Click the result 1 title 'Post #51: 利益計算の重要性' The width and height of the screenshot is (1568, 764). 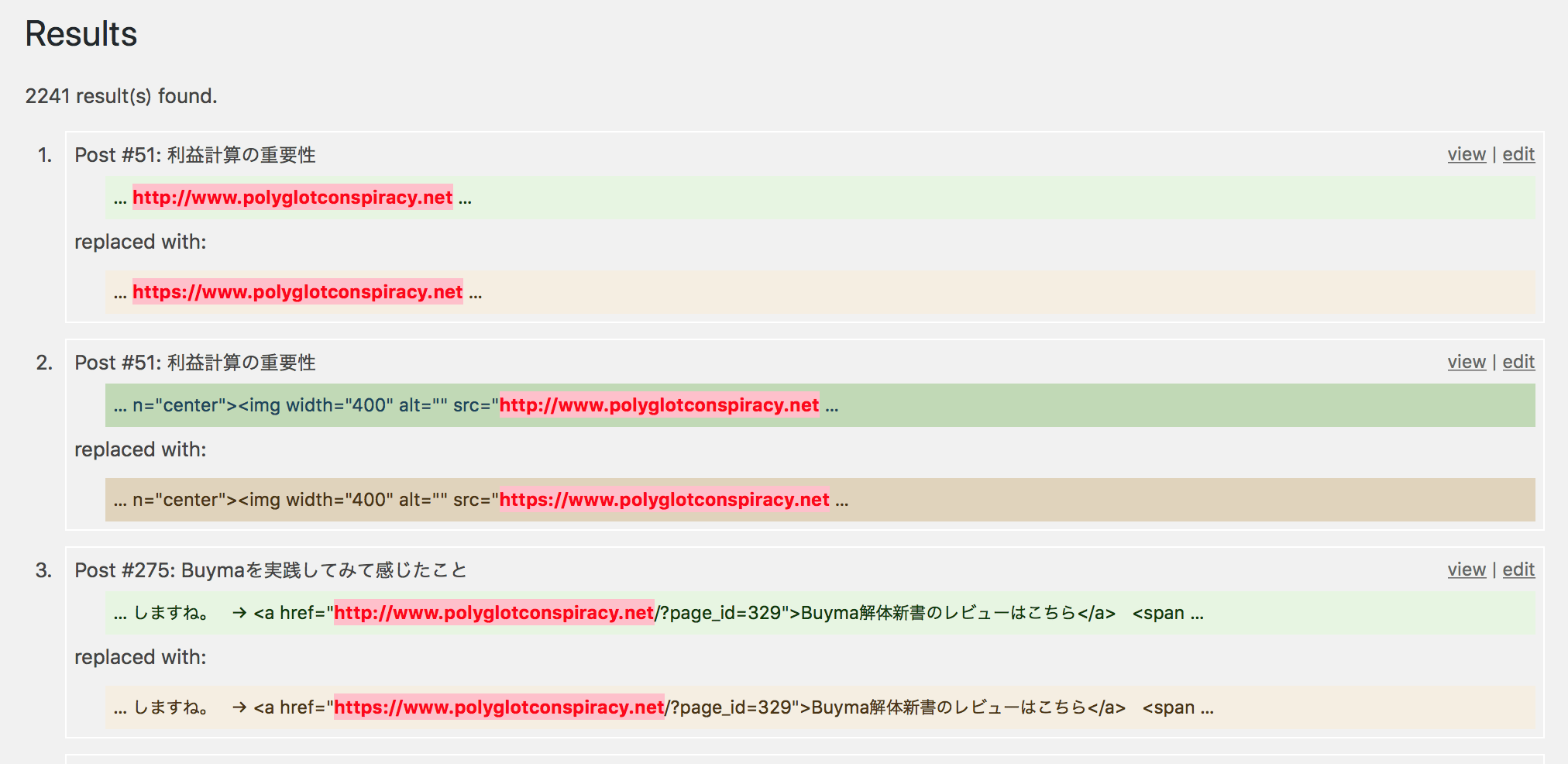click(195, 155)
